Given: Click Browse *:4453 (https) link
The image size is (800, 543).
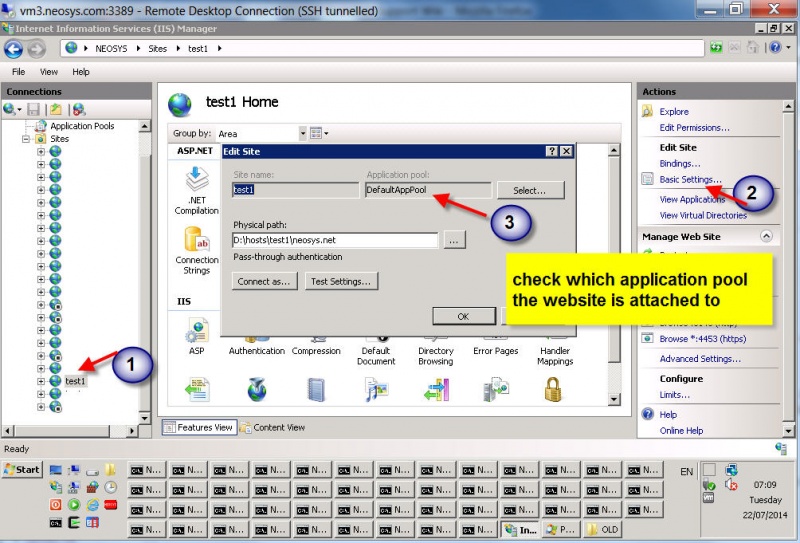Looking at the screenshot, I should [x=703, y=338].
